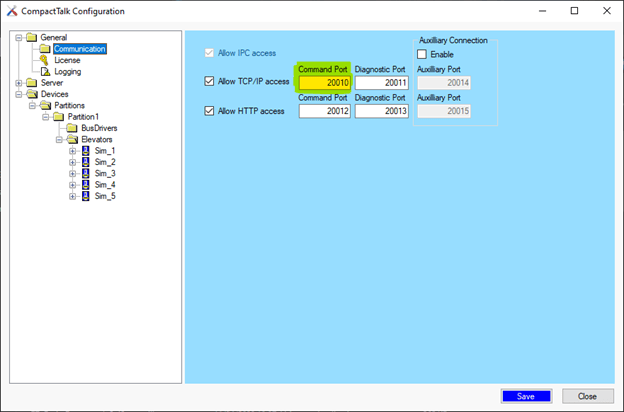Image resolution: width=624 pixels, height=412 pixels.
Task: Click the License key icon
Action: pos(44,60)
